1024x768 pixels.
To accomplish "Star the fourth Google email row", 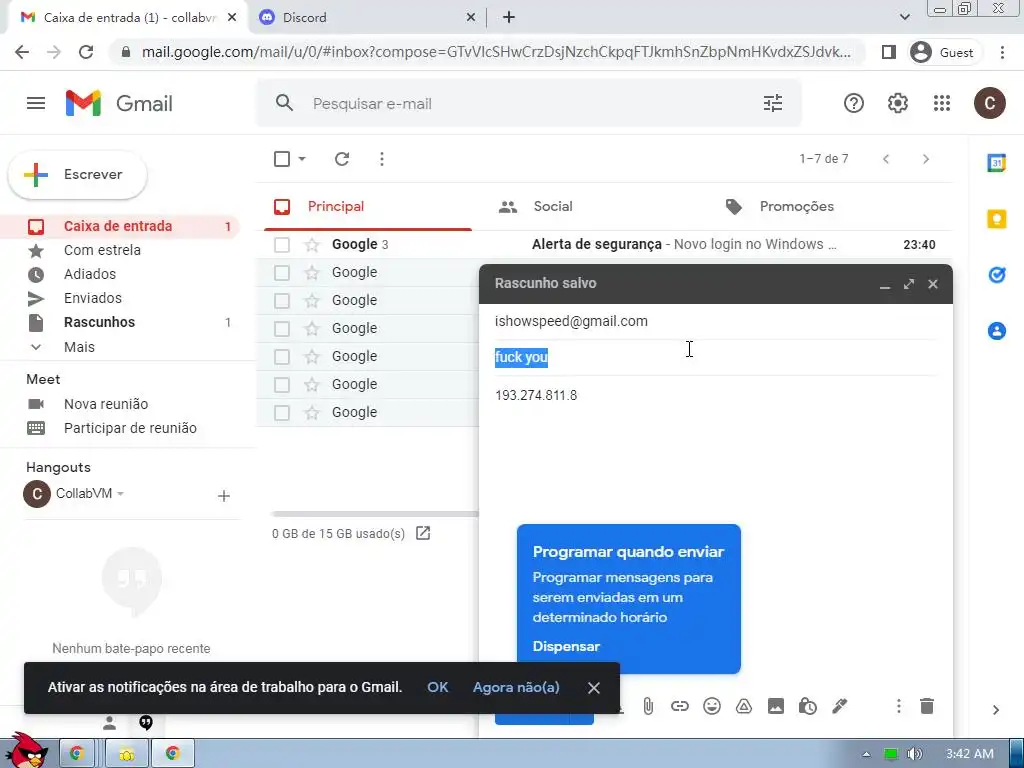I will 312,328.
